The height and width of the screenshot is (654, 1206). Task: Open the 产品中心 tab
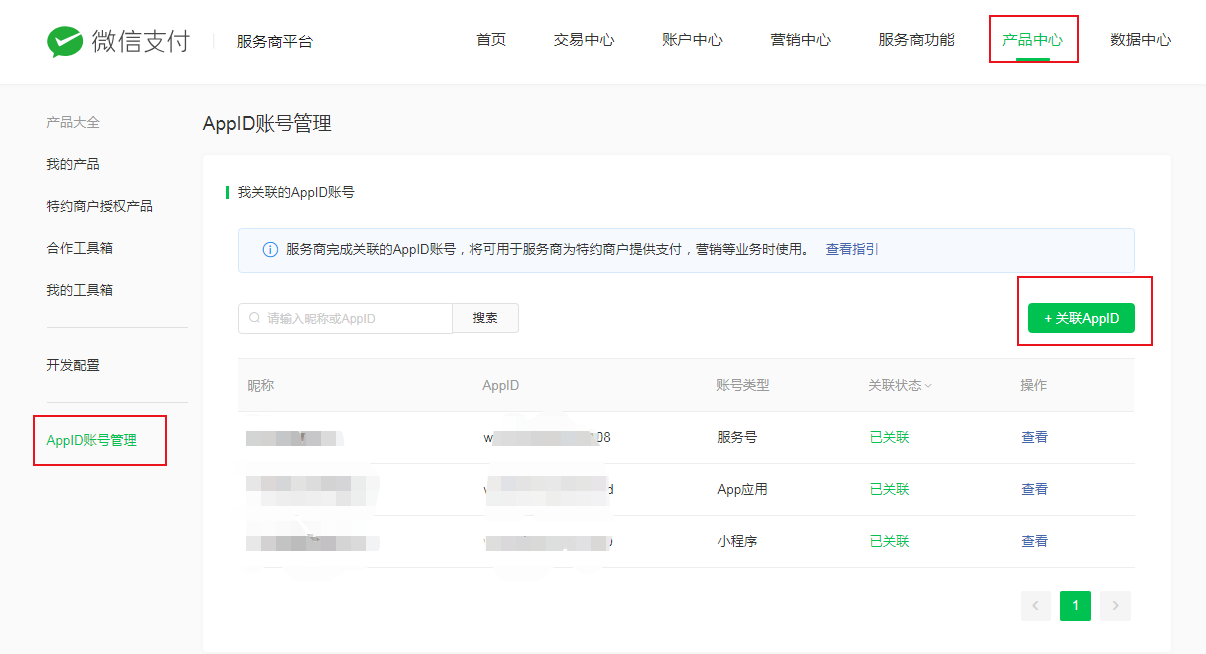(1032, 40)
